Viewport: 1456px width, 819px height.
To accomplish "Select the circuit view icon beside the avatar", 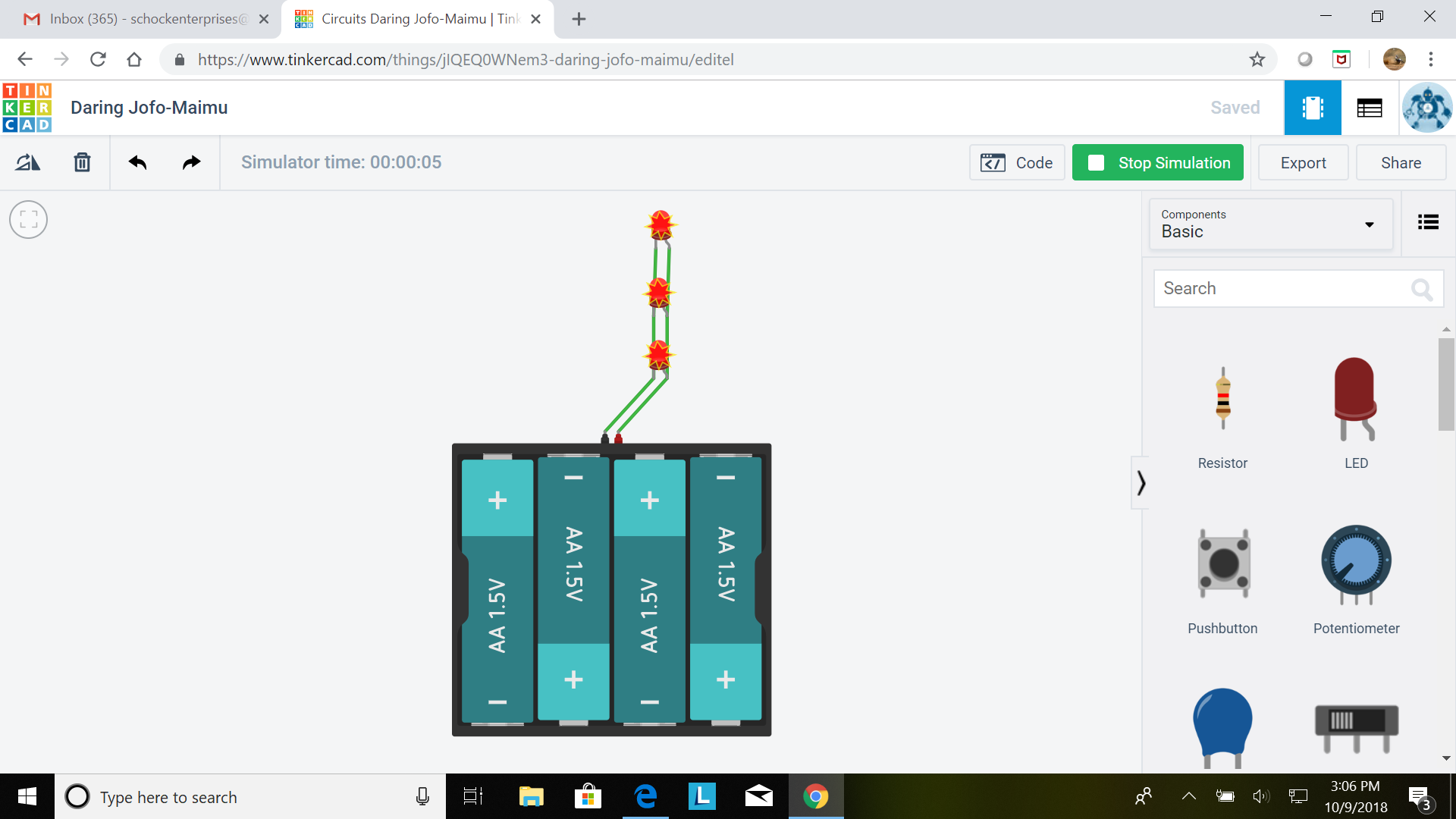I will 1312,107.
